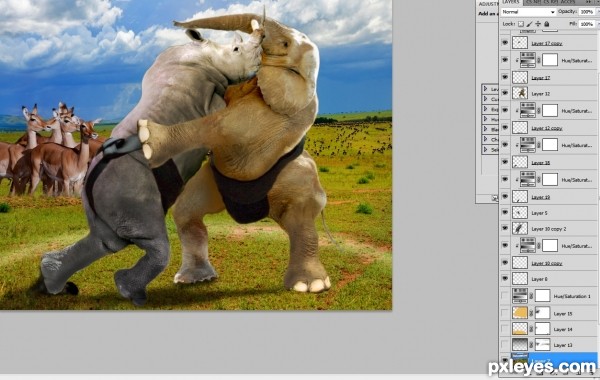Click the chain link icon on Layer 13
Screen dimensions: 600x380
pyautogui.click(x=531, y=345)
